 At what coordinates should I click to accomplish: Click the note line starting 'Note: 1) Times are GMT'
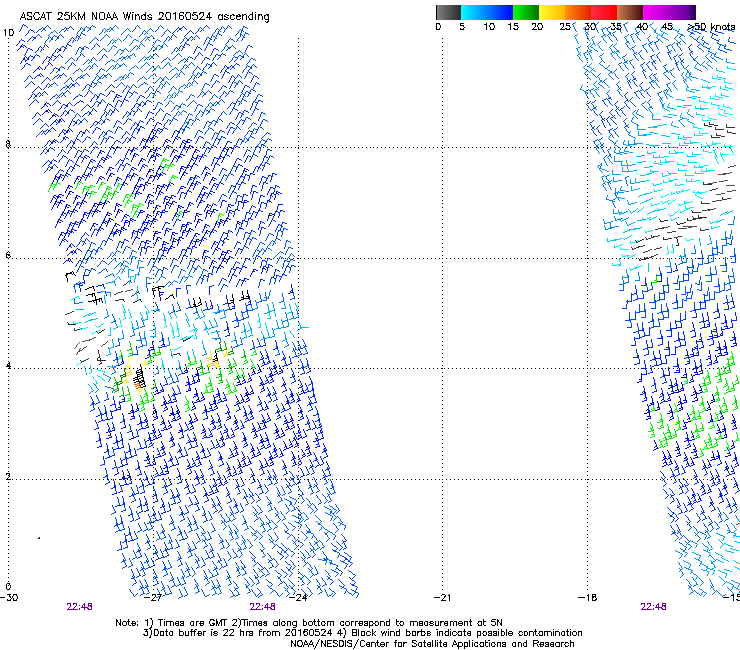[x=309, y=623]
